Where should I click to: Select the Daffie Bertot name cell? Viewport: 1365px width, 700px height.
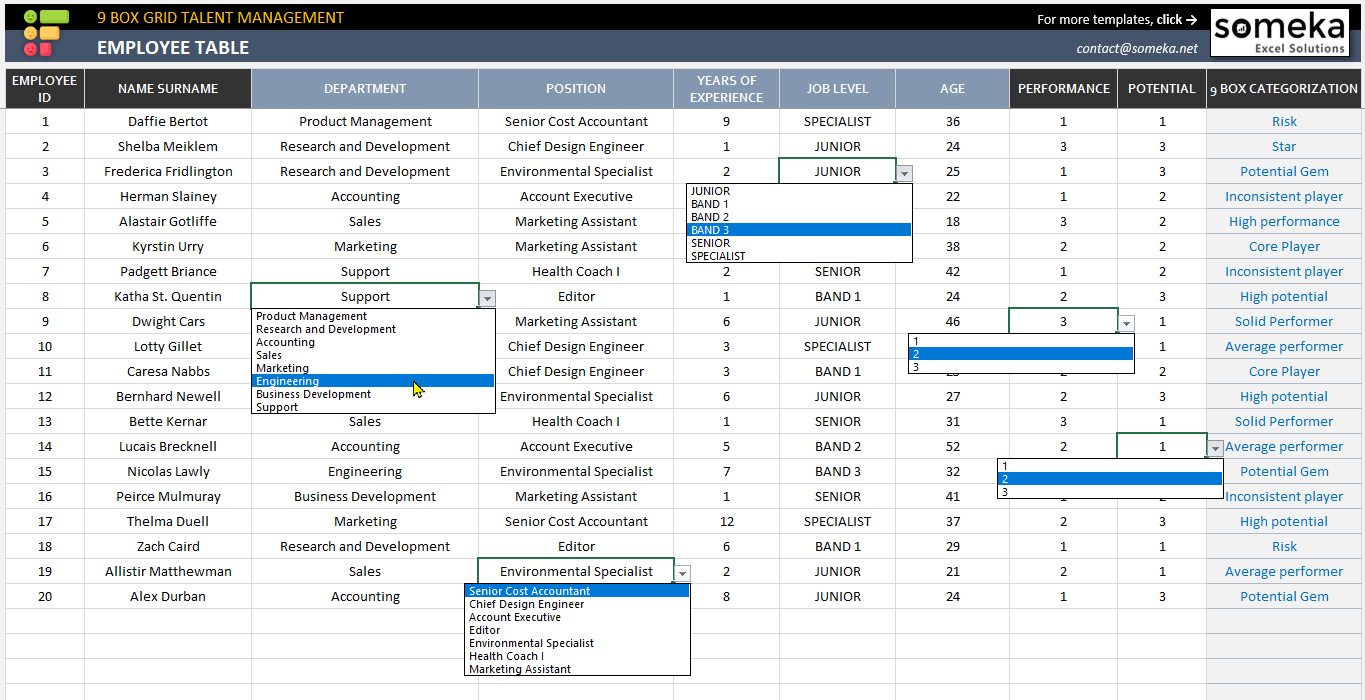168,122
